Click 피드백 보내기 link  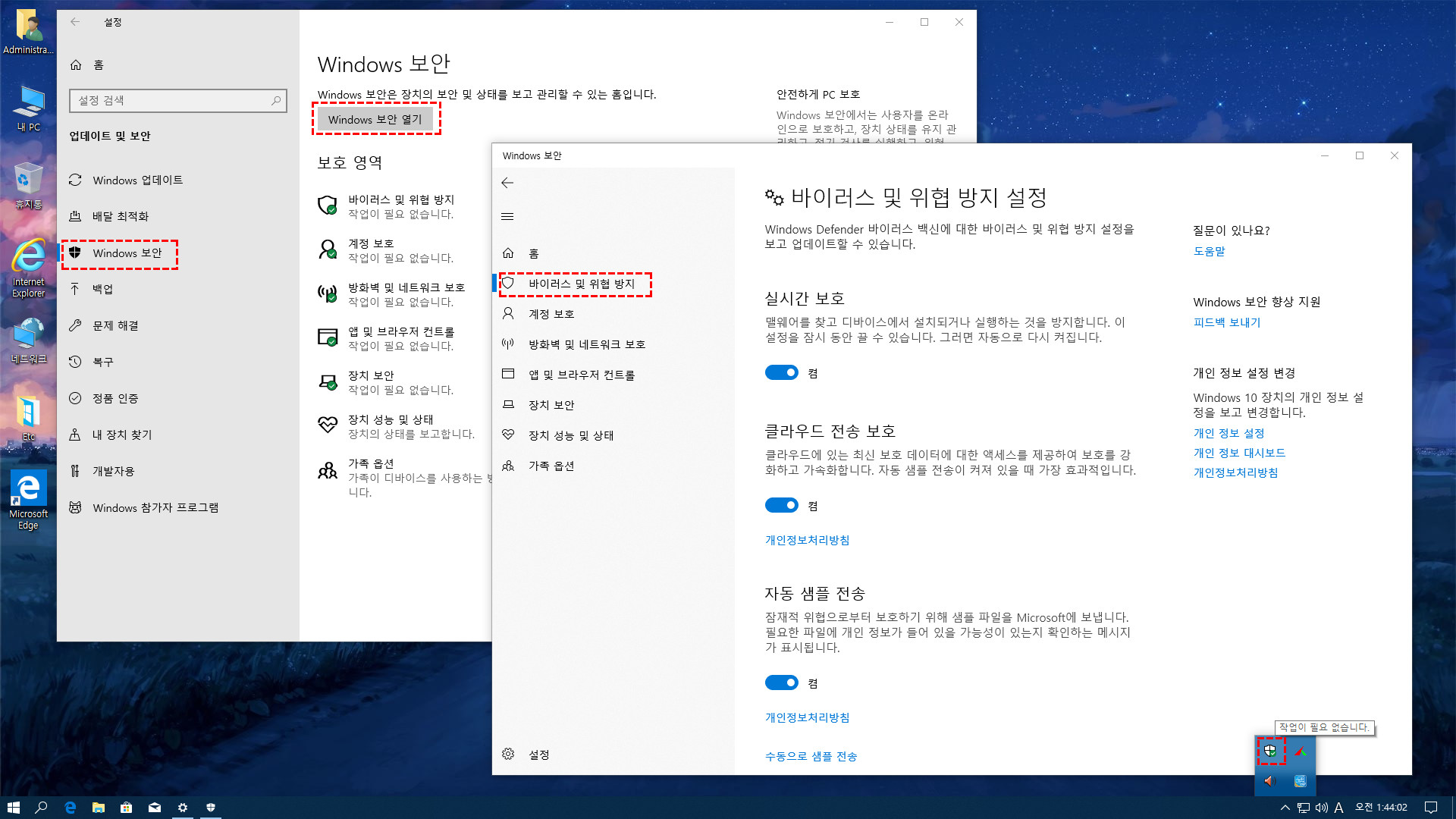[x=1227, y=322]
